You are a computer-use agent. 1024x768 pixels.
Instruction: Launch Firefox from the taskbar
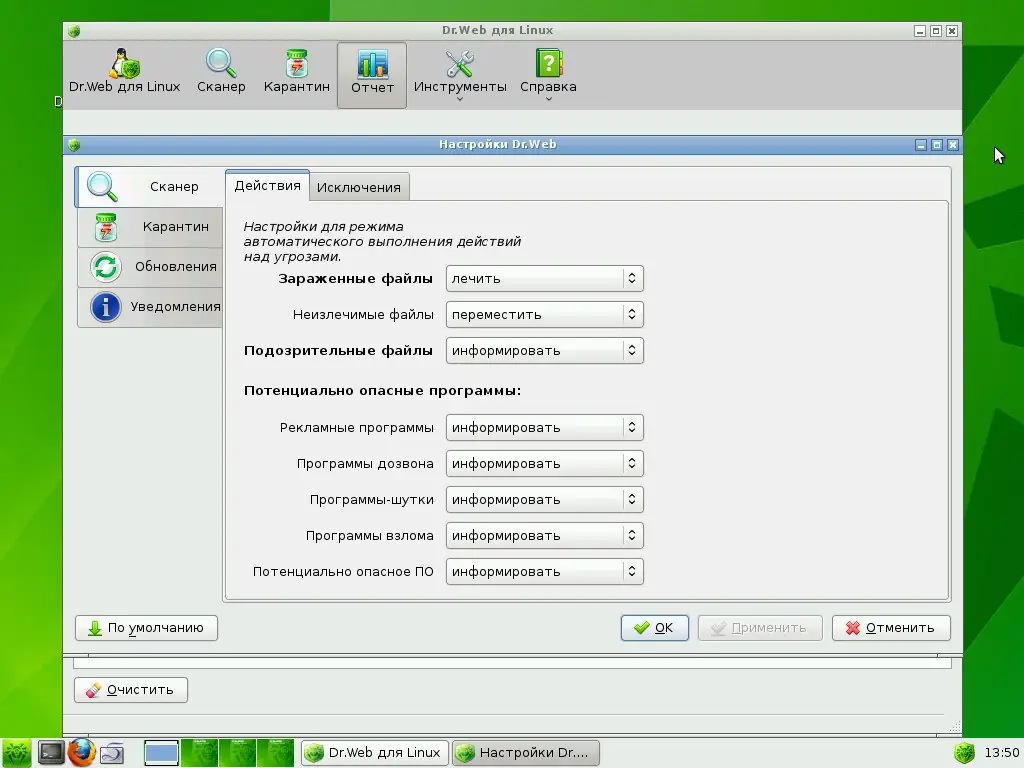coord(82,752)
